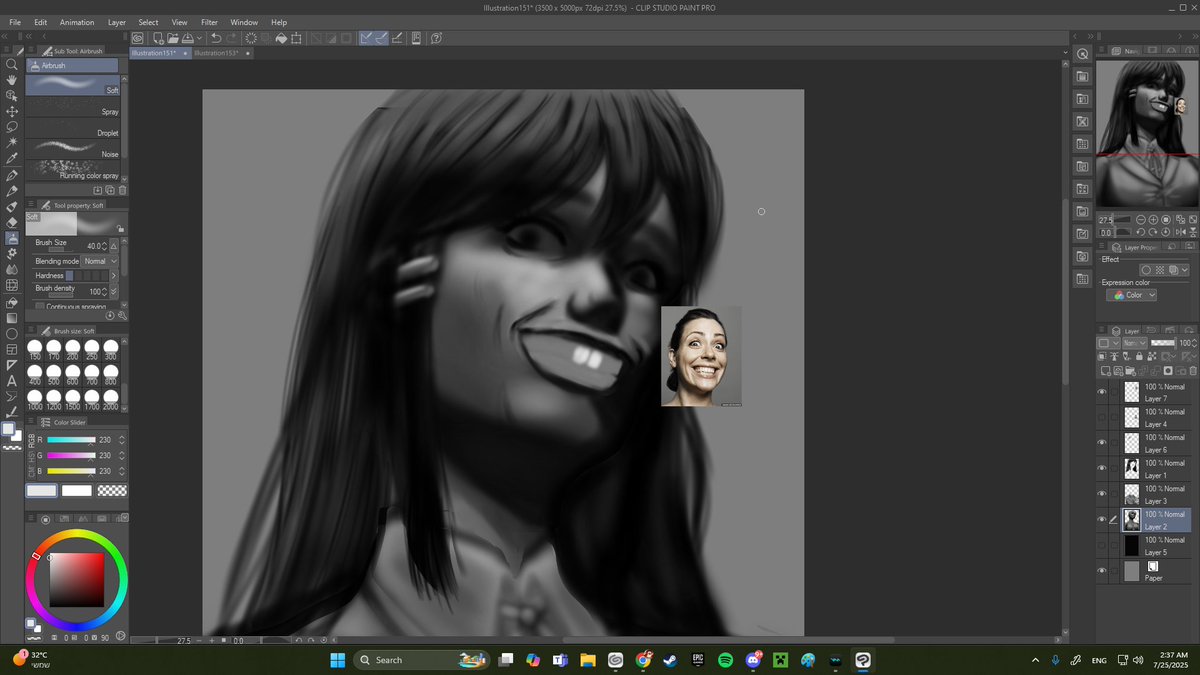Select the Eyedropper tool

(x=12, y=159)
